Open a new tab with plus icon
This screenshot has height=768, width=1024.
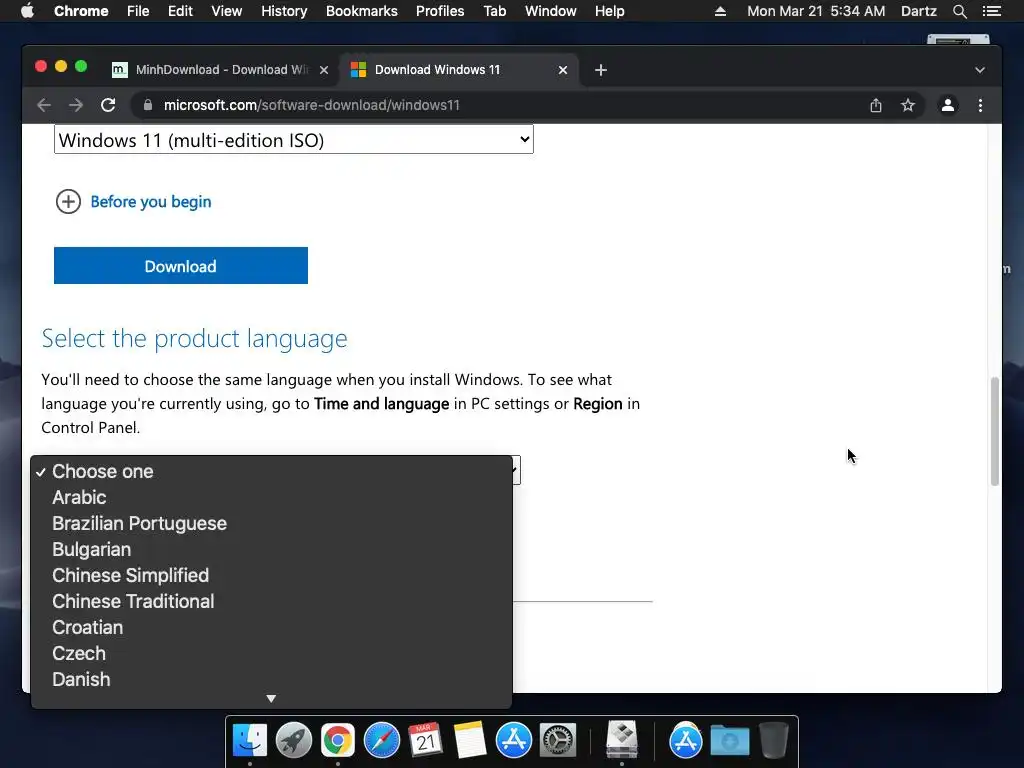[601, 70]
